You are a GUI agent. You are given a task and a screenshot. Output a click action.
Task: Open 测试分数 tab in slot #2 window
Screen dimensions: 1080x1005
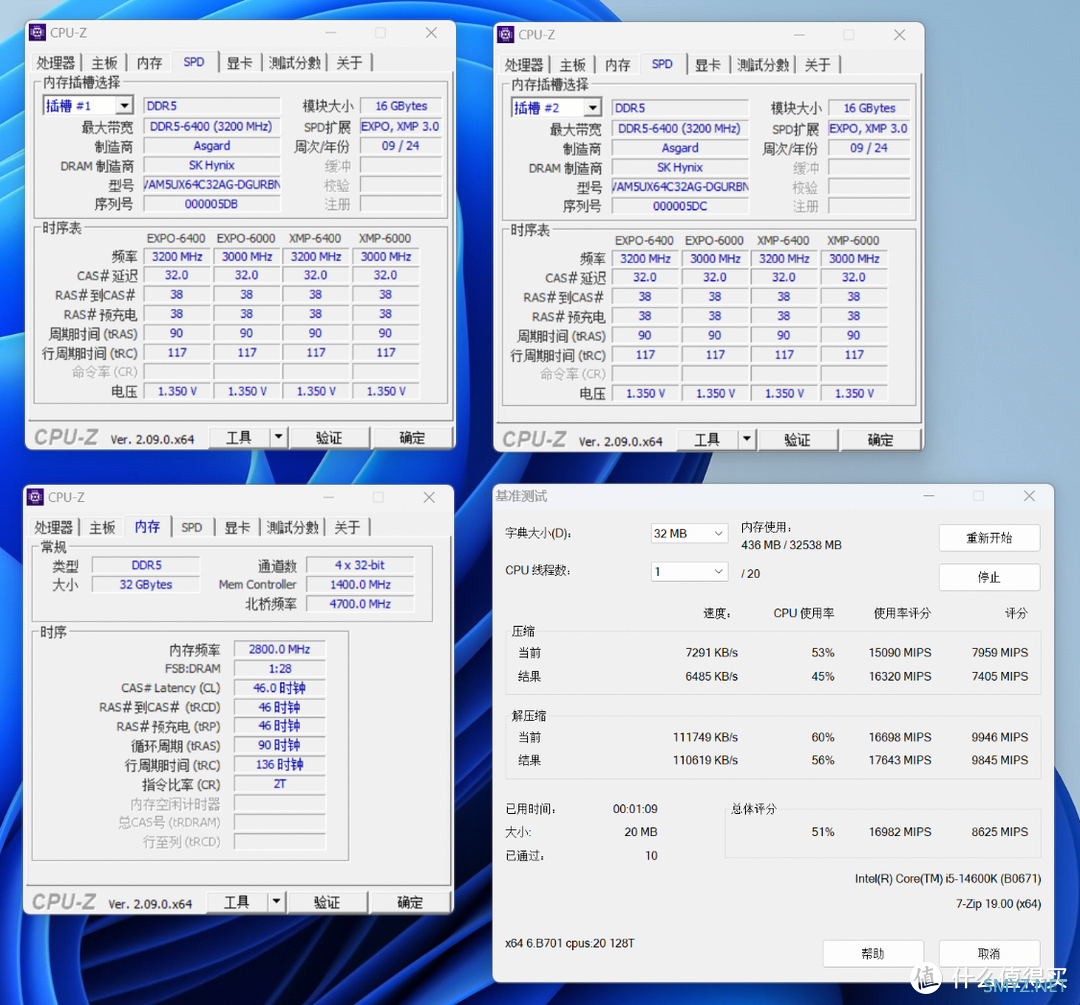pyautogui.click(x=763, y=65)
